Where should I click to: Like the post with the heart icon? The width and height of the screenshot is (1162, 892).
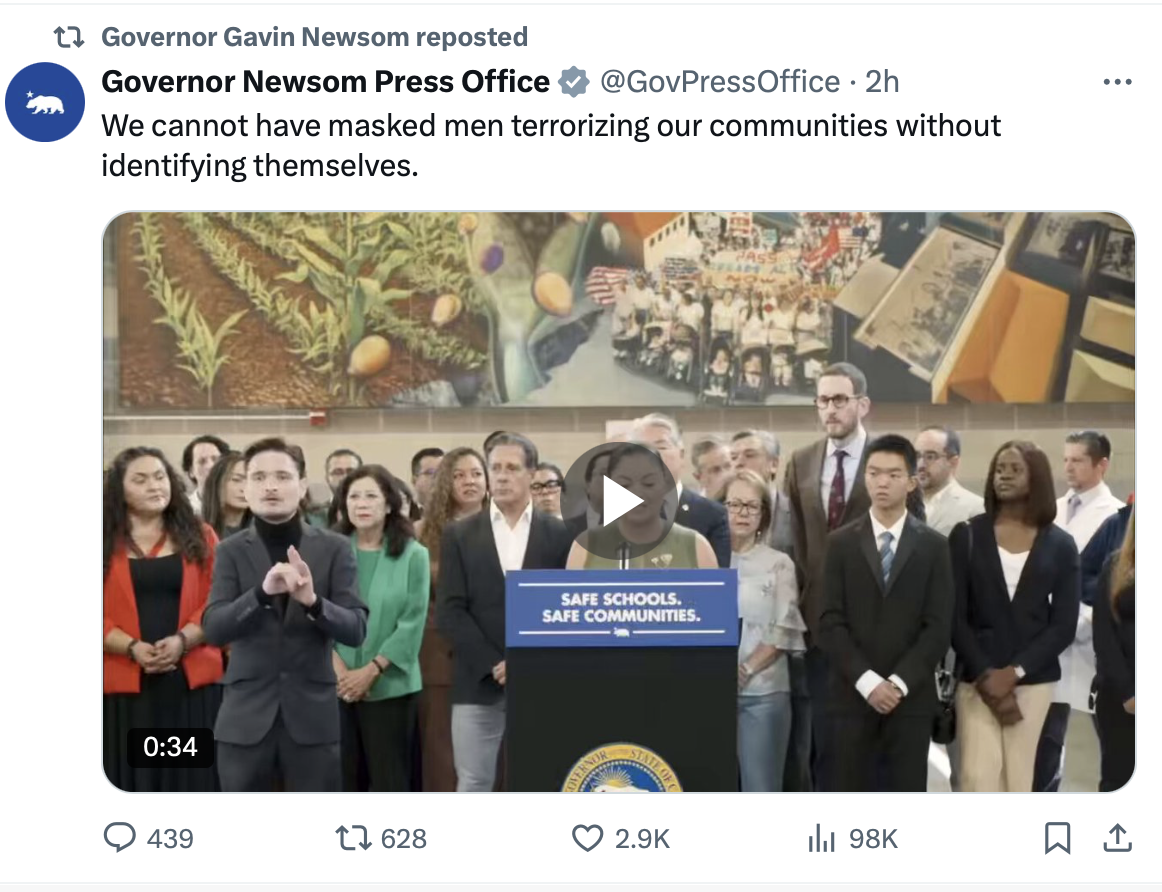coord(587,838)
